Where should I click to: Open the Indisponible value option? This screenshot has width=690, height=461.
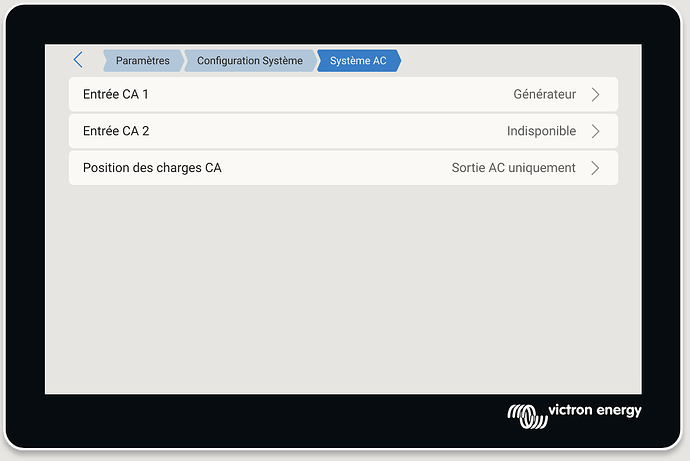(x=541, y=131)
